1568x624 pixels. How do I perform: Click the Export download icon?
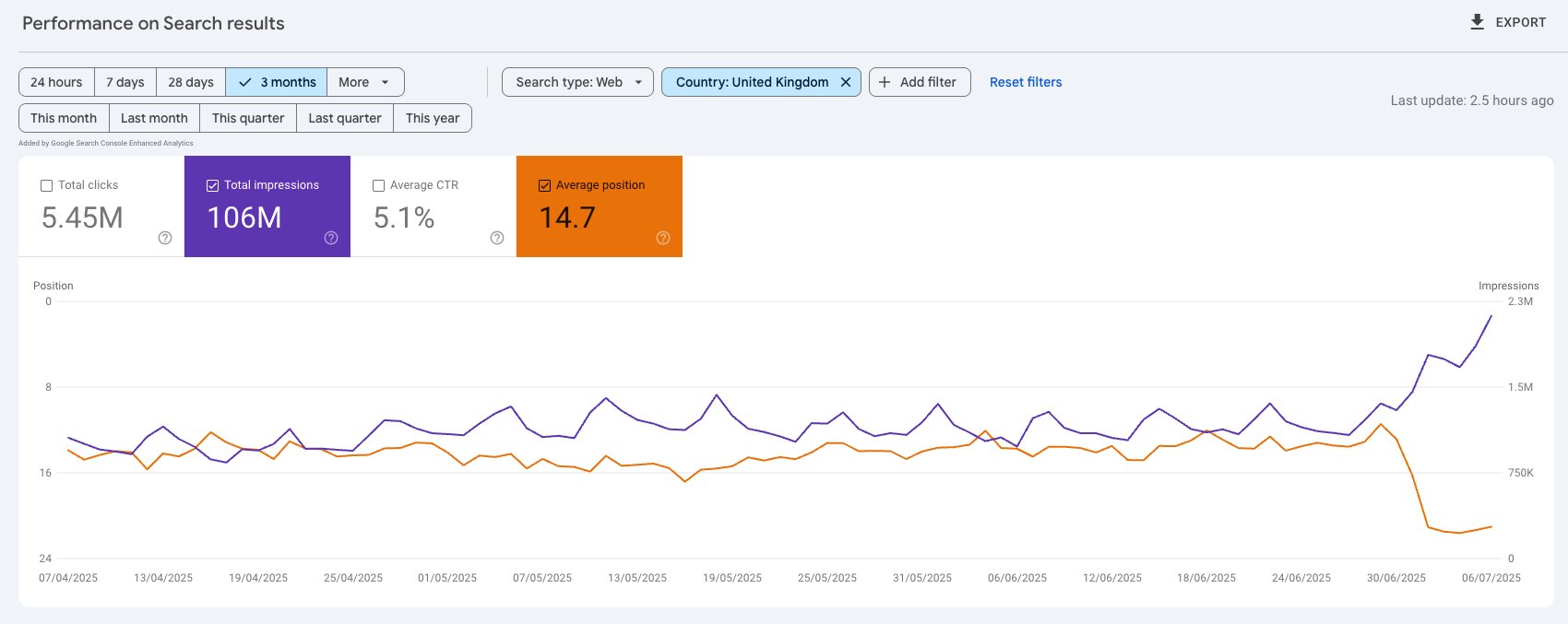1477,22
